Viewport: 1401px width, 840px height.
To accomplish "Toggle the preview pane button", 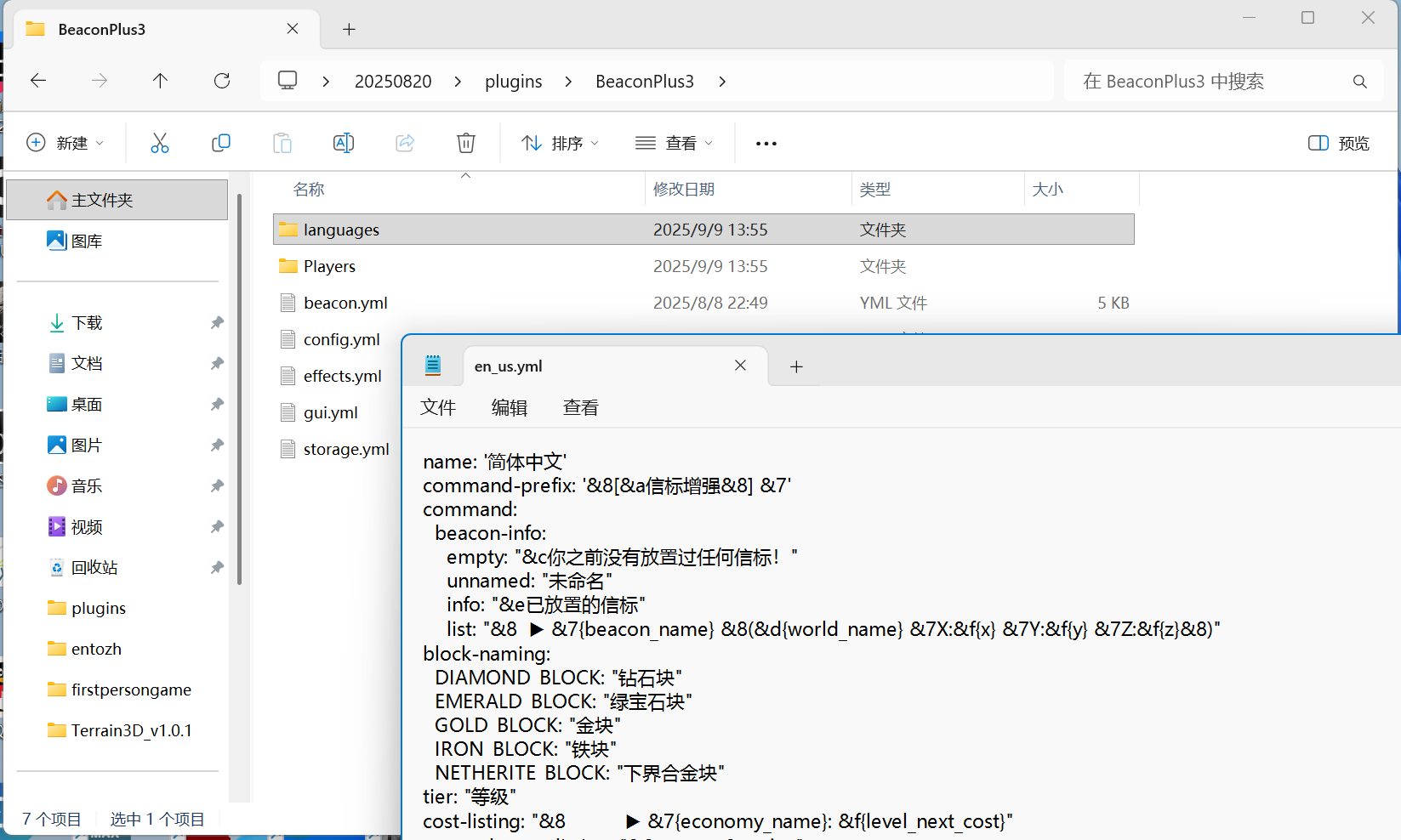I will (1338, 143).
